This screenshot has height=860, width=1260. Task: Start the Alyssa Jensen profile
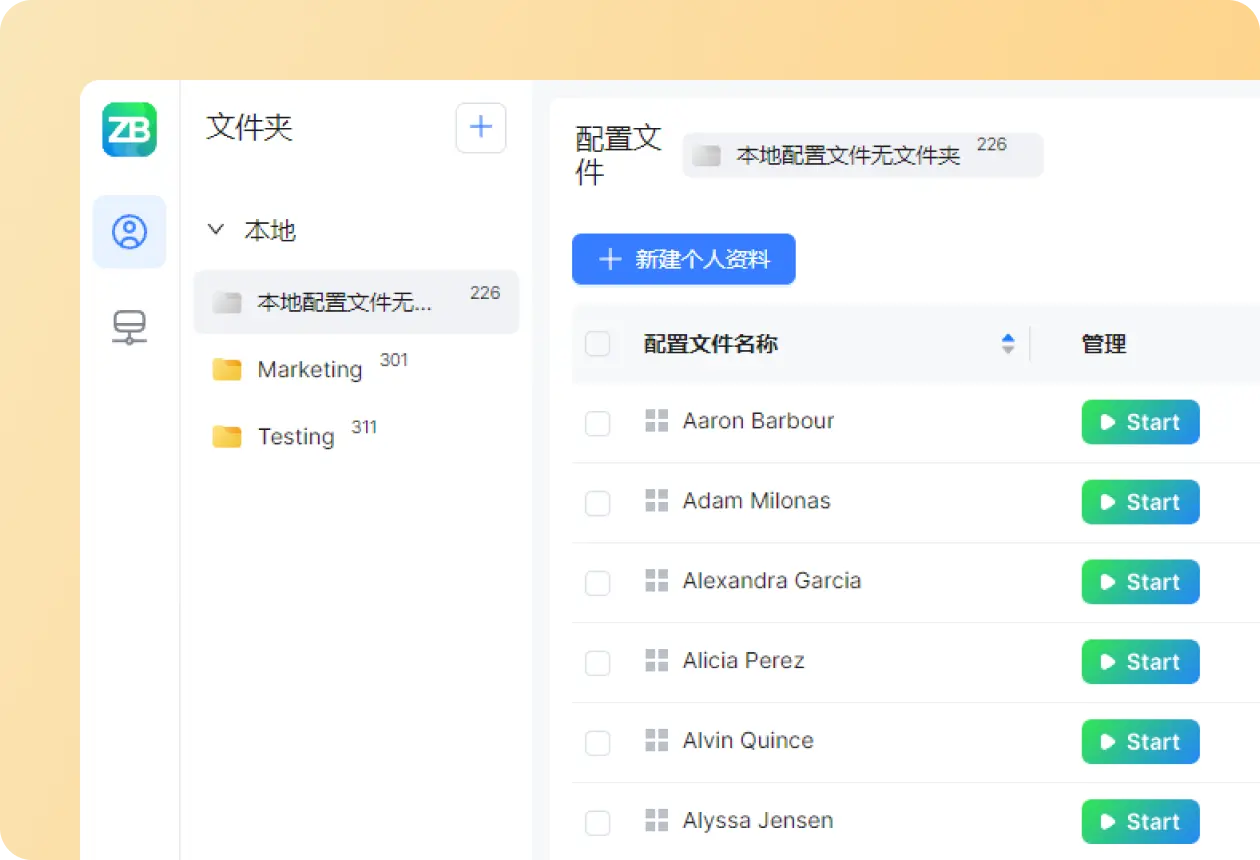[x=1140, y=822]
